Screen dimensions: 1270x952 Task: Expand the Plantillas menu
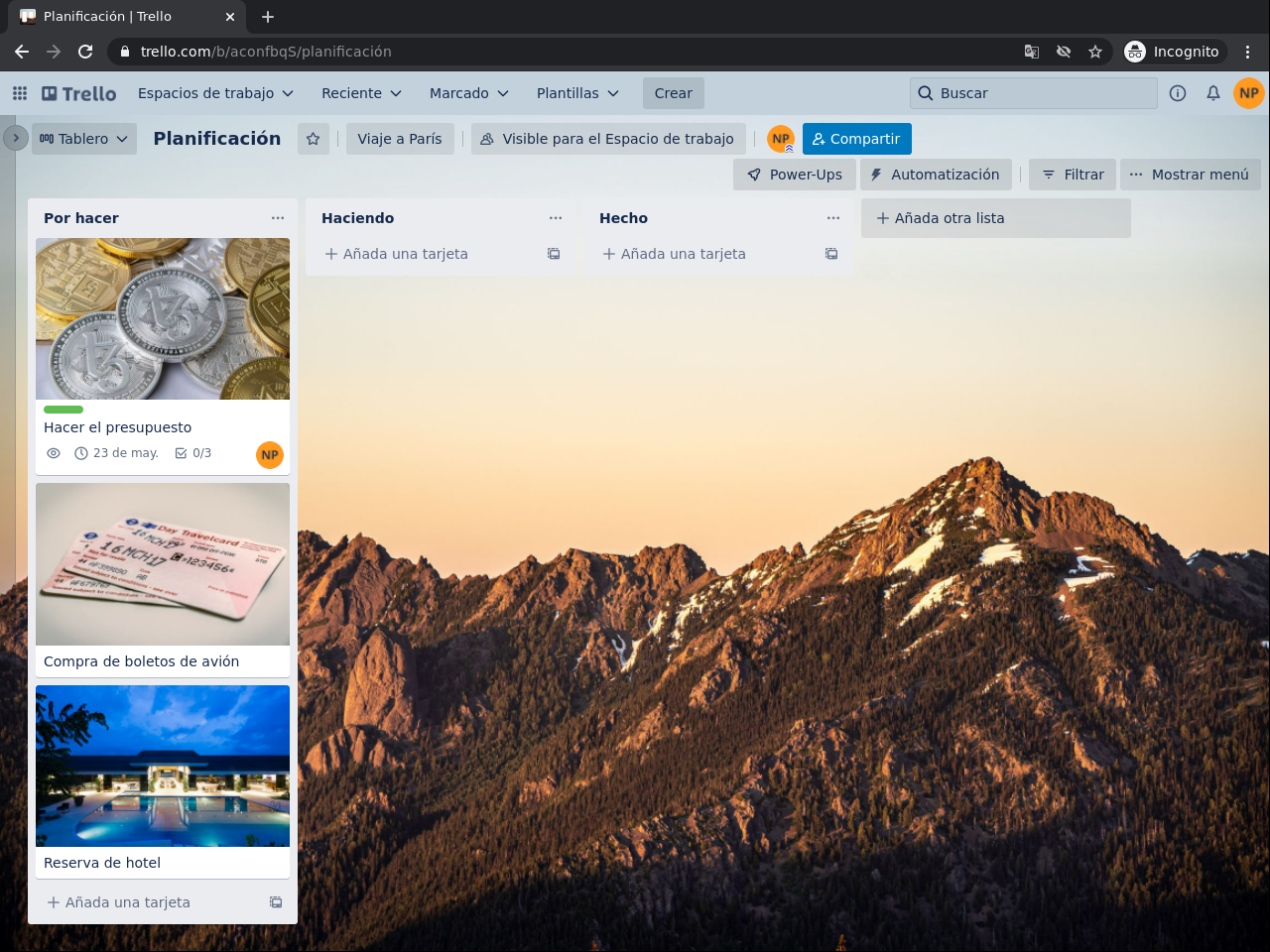pos(578,93)
